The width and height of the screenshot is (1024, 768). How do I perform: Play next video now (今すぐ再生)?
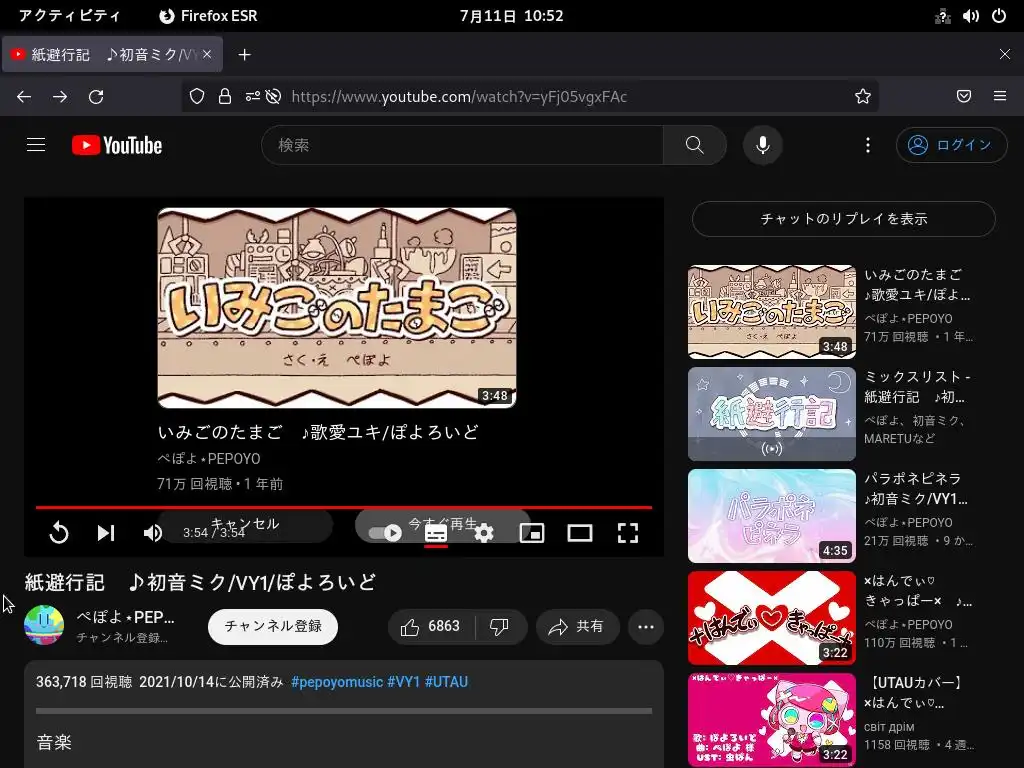tap(443, 524)
